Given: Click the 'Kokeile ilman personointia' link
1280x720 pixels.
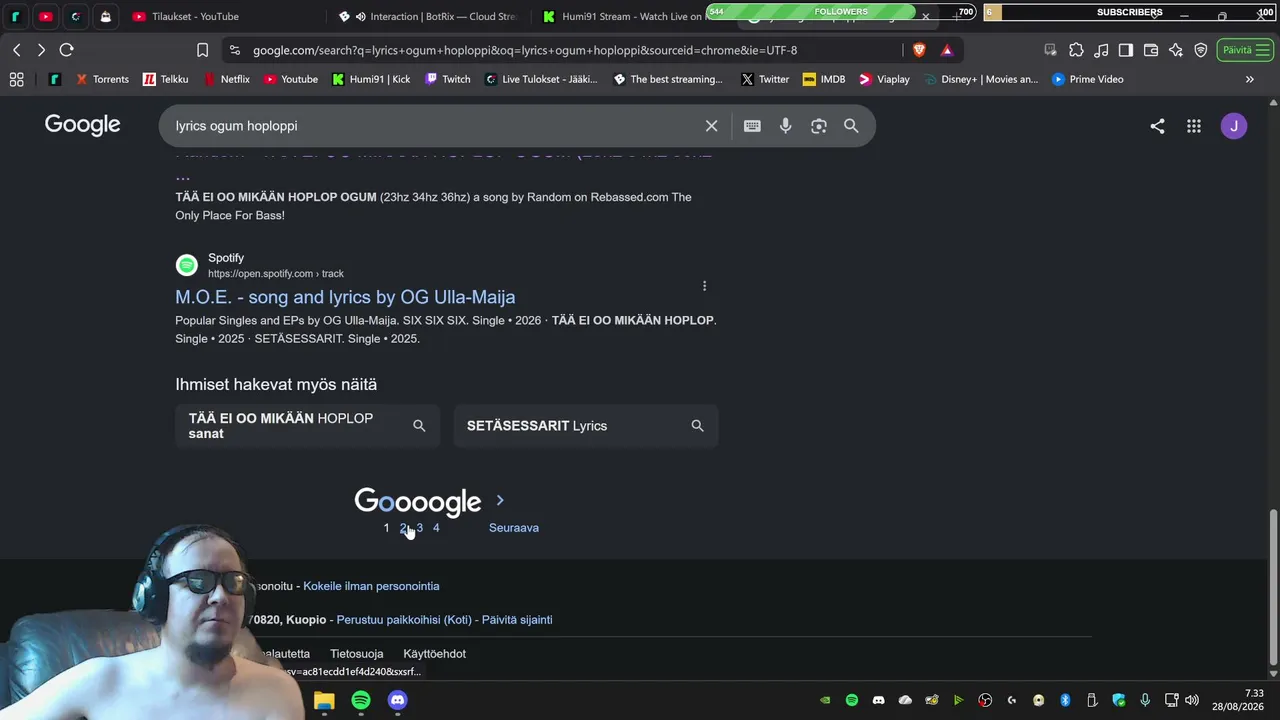Looking at the screenshot, I should click(371, 586).
